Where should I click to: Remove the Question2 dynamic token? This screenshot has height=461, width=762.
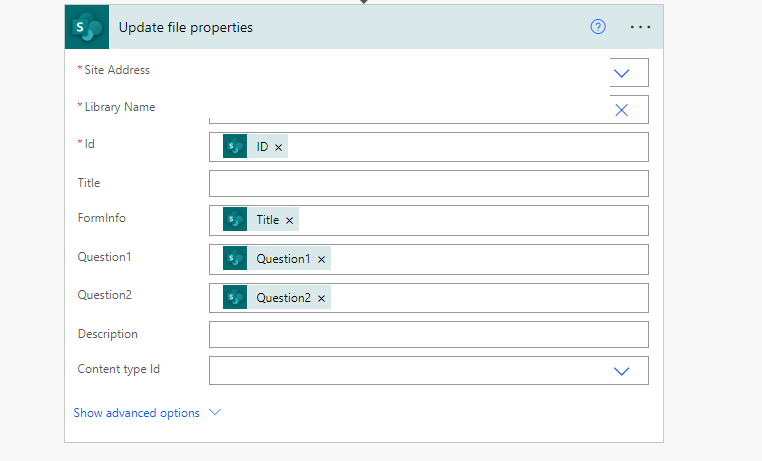click(321, 298)
